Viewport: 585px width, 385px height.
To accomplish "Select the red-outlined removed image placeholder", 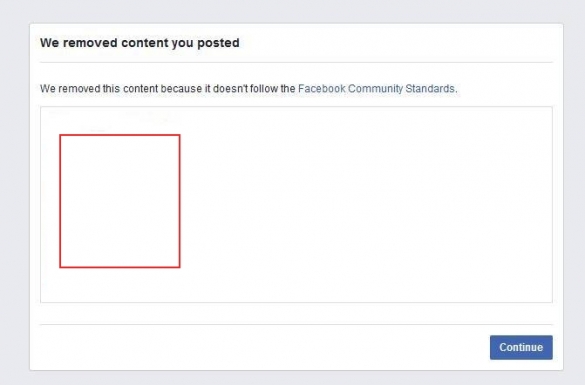I will pos(120,201).
